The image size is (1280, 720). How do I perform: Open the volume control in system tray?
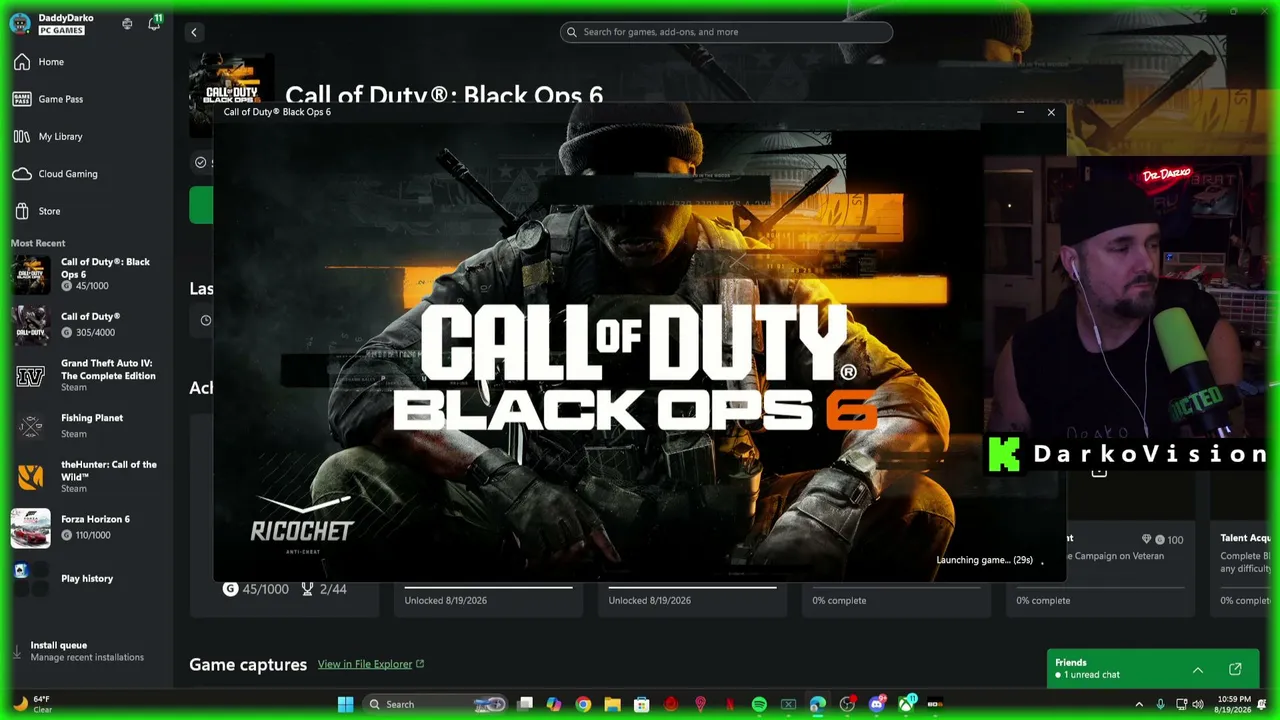pos(1198,704)
